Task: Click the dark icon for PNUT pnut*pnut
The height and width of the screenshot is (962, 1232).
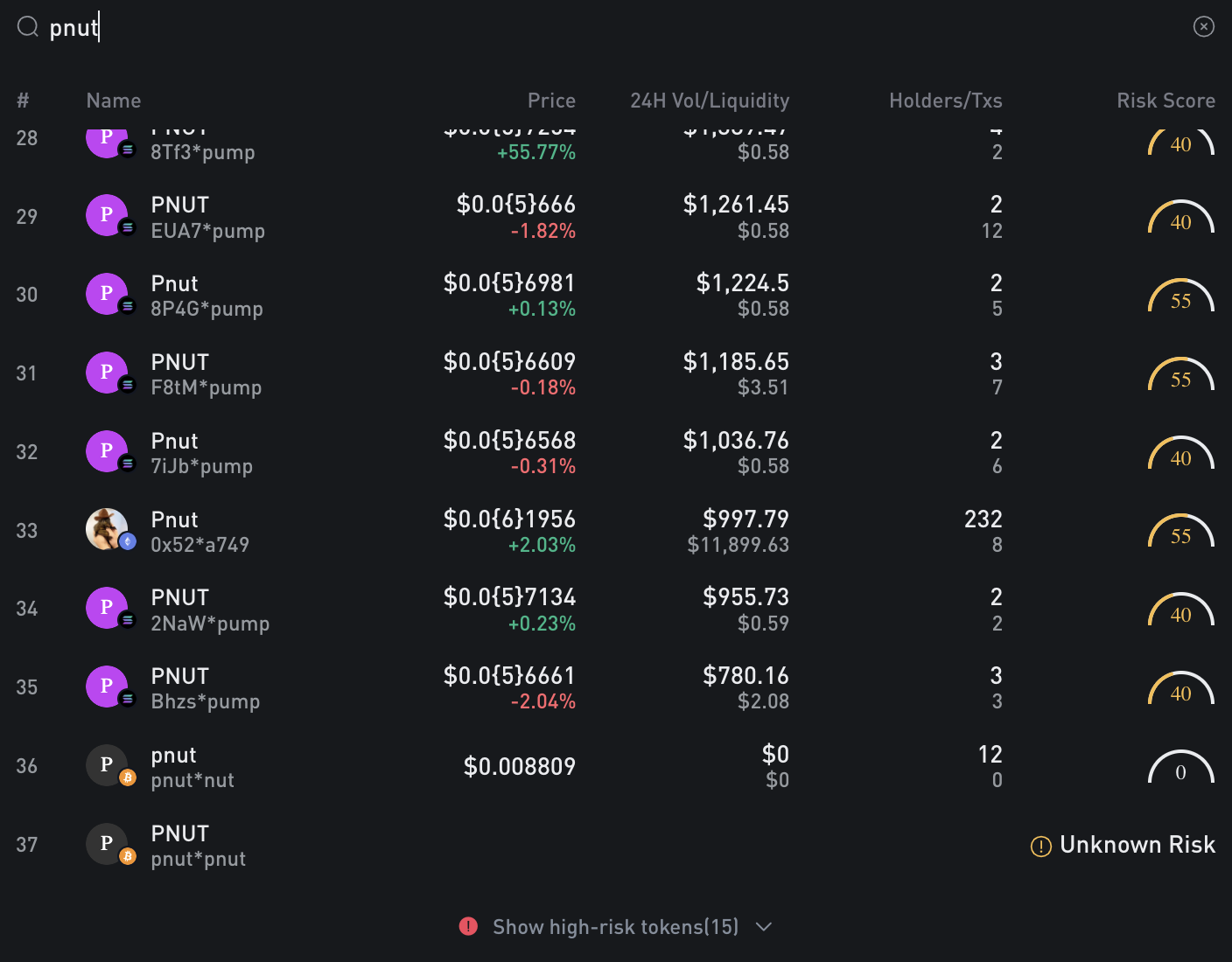Action: (x=107, y=844)
